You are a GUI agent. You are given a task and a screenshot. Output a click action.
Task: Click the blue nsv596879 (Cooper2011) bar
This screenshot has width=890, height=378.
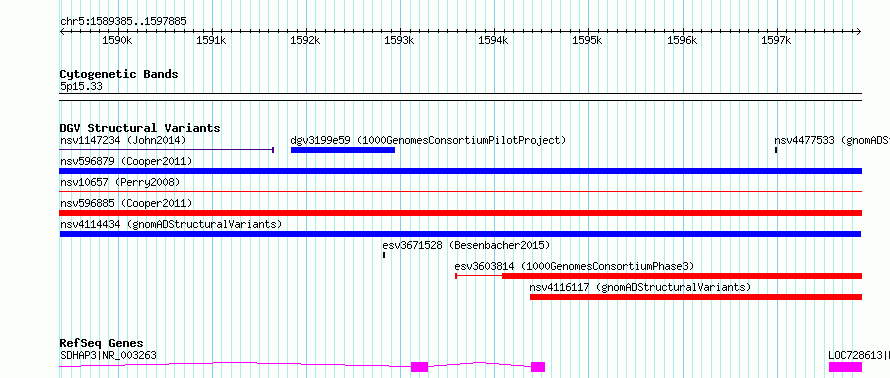(460, 171)
